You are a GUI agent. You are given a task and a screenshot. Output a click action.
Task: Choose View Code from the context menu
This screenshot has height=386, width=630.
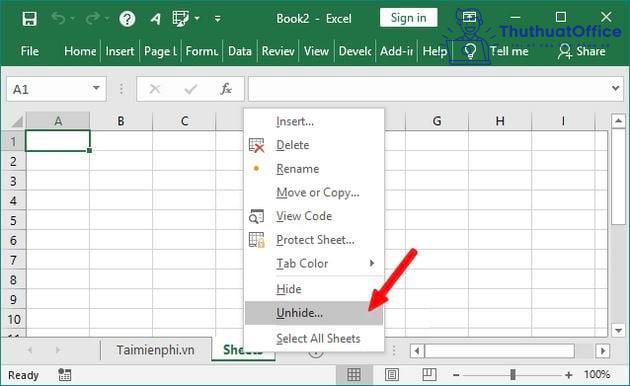314,216
